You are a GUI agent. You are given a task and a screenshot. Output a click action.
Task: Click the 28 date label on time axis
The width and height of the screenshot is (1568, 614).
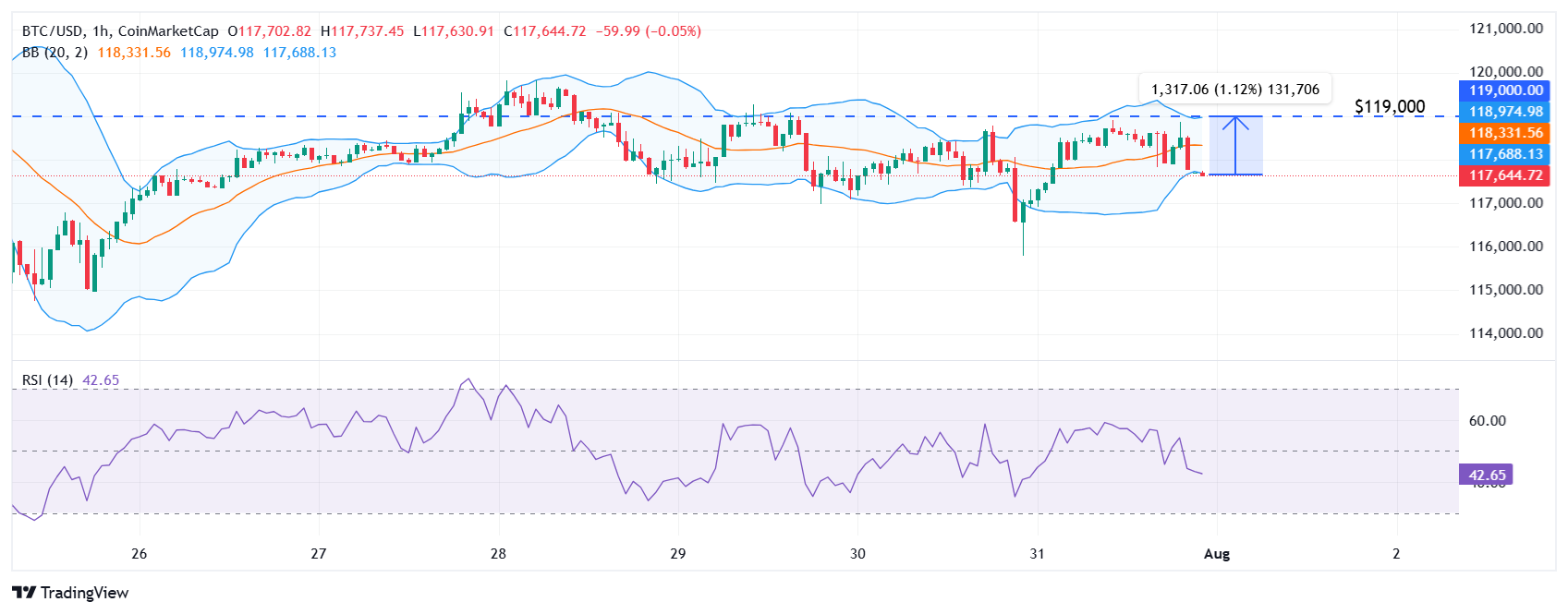tap(498, 554)
